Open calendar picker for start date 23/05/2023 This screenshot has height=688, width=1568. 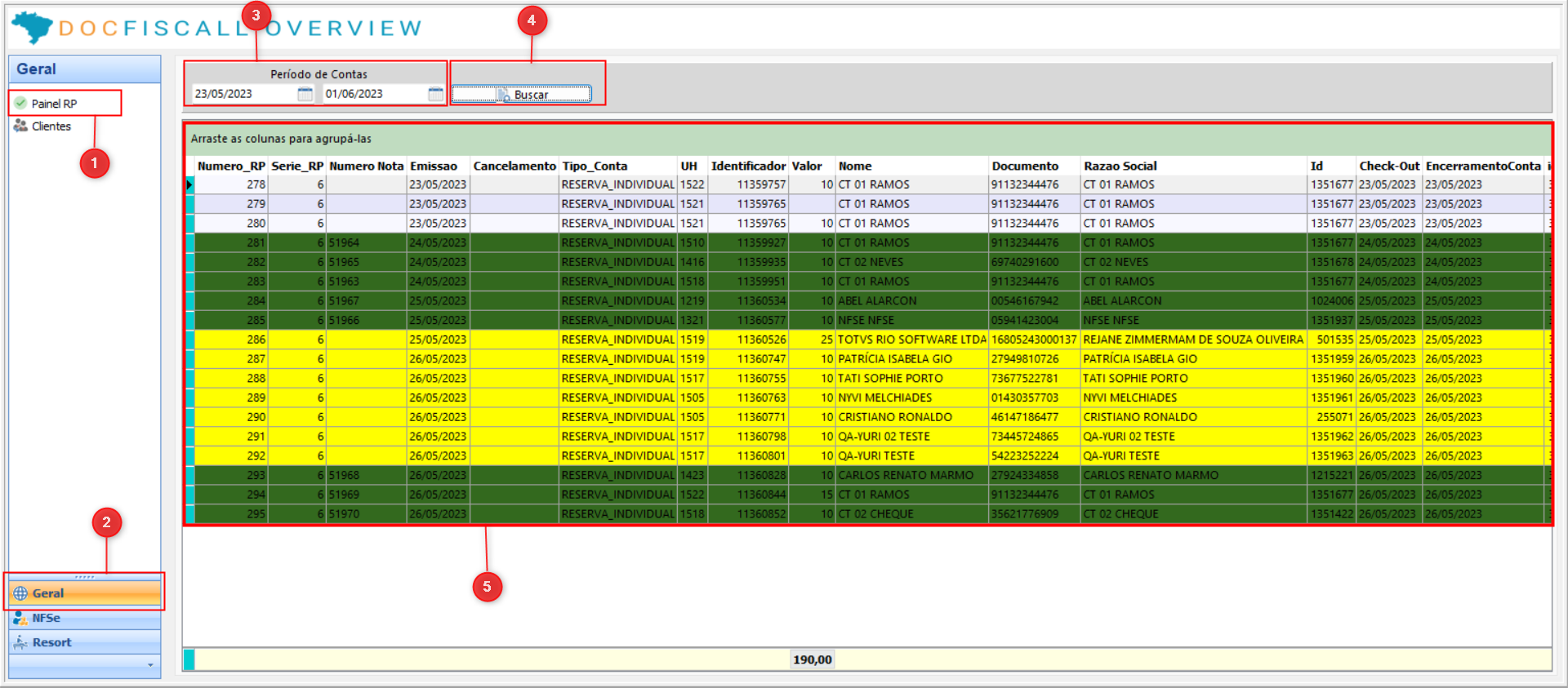coord(305,94)
